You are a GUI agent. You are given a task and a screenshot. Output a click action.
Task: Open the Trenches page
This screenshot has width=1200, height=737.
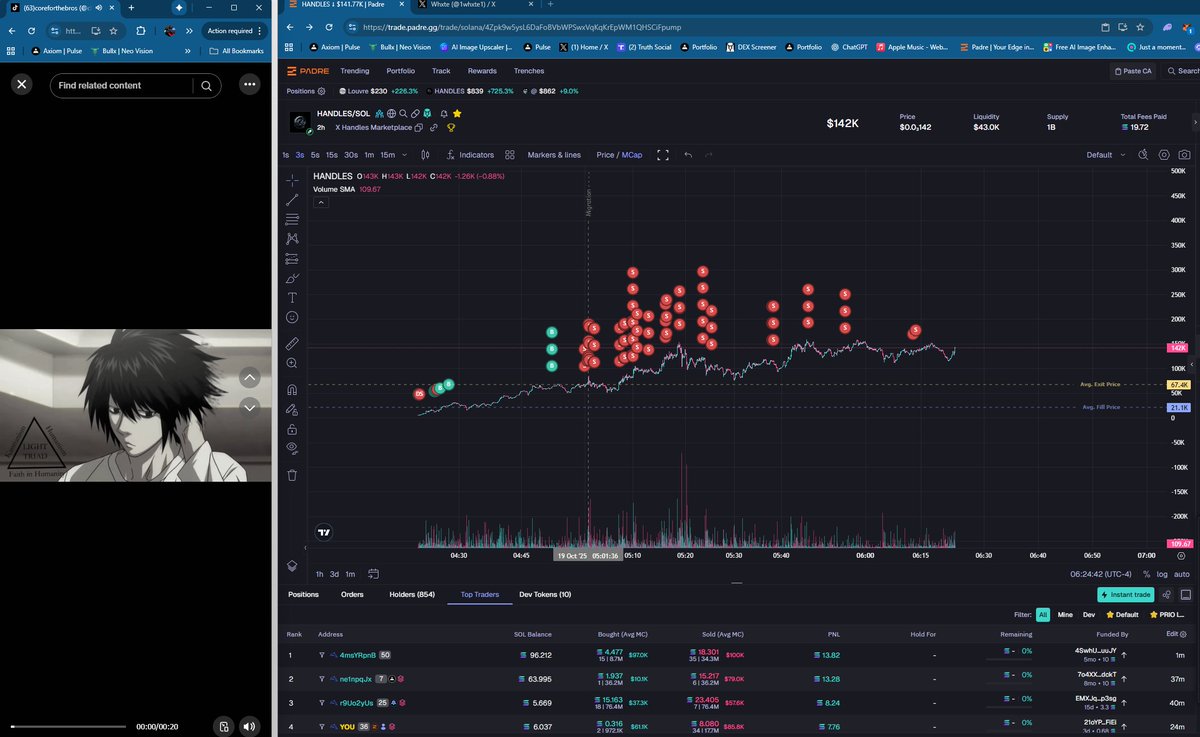click(x=529, y=71)
